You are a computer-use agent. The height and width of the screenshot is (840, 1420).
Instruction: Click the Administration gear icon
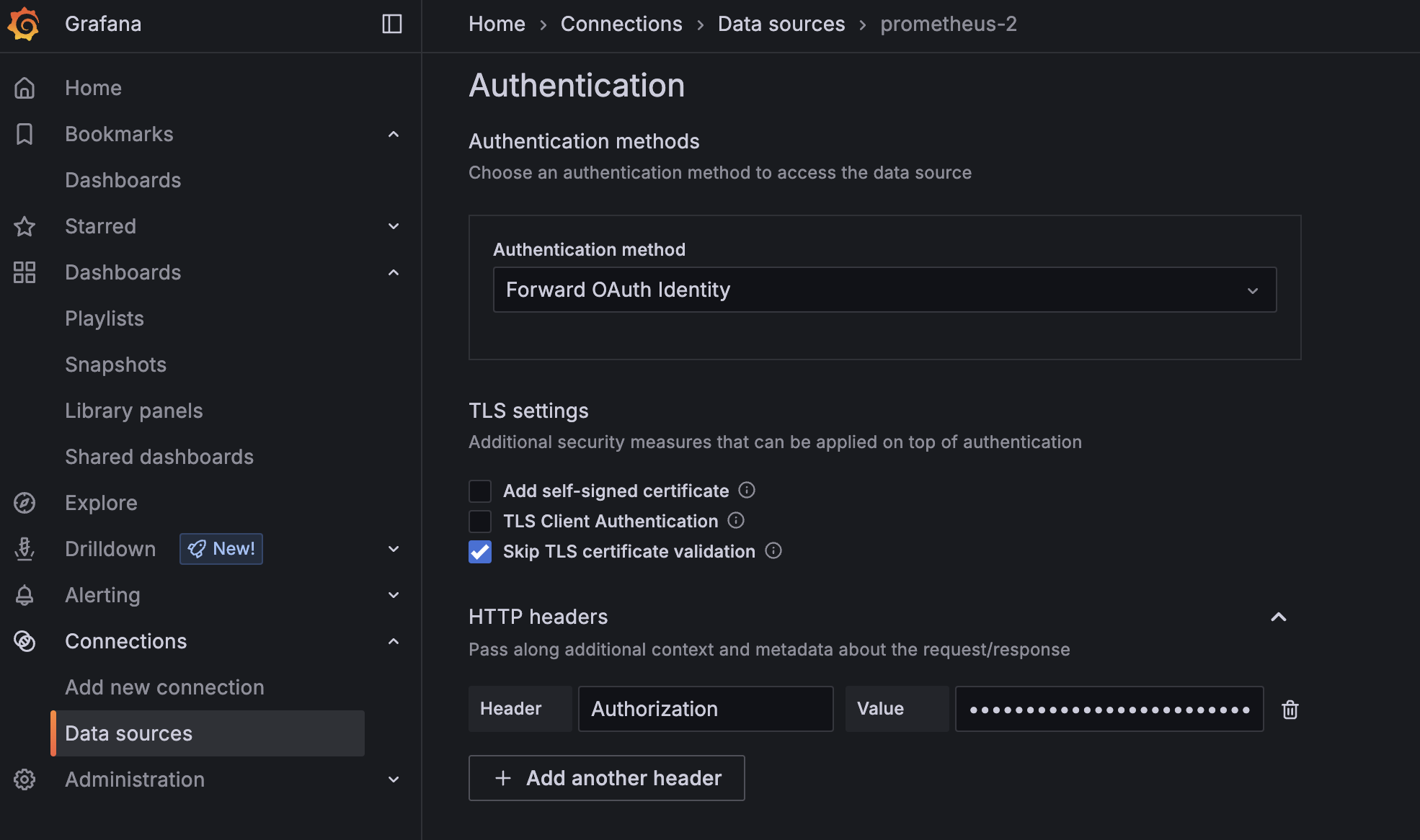[25, 779]
